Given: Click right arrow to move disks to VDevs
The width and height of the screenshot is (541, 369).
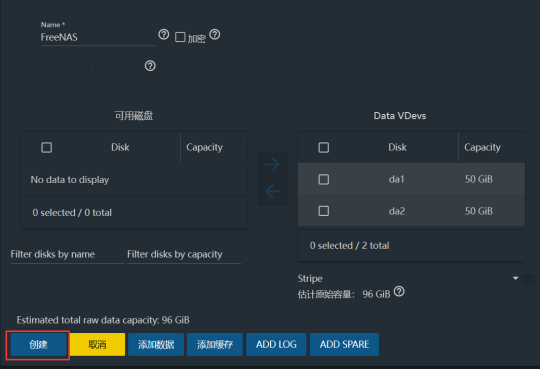Looking at the screenshot, I should (272, 165).
